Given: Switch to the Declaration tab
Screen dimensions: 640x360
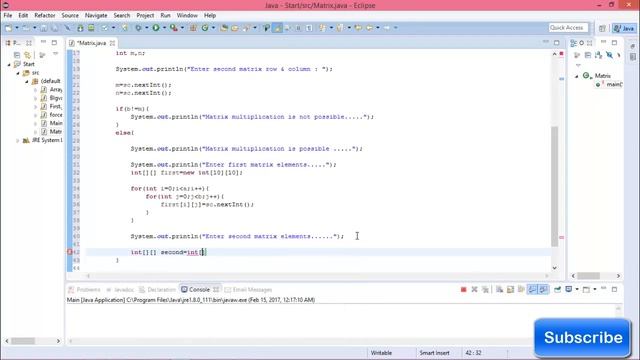Looking at the screenshot, I should tap(158, 289).
